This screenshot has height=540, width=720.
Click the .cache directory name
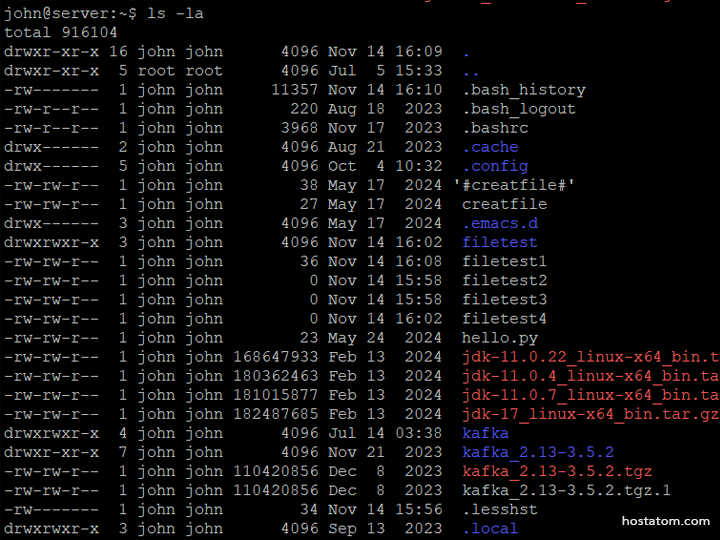click(x=490, y=147)
